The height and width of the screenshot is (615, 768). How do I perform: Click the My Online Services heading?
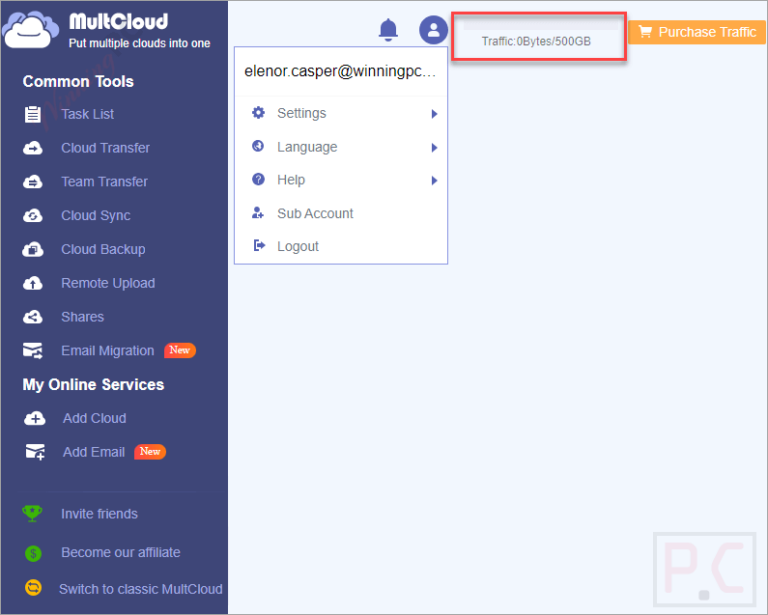[x=93, y=384]
